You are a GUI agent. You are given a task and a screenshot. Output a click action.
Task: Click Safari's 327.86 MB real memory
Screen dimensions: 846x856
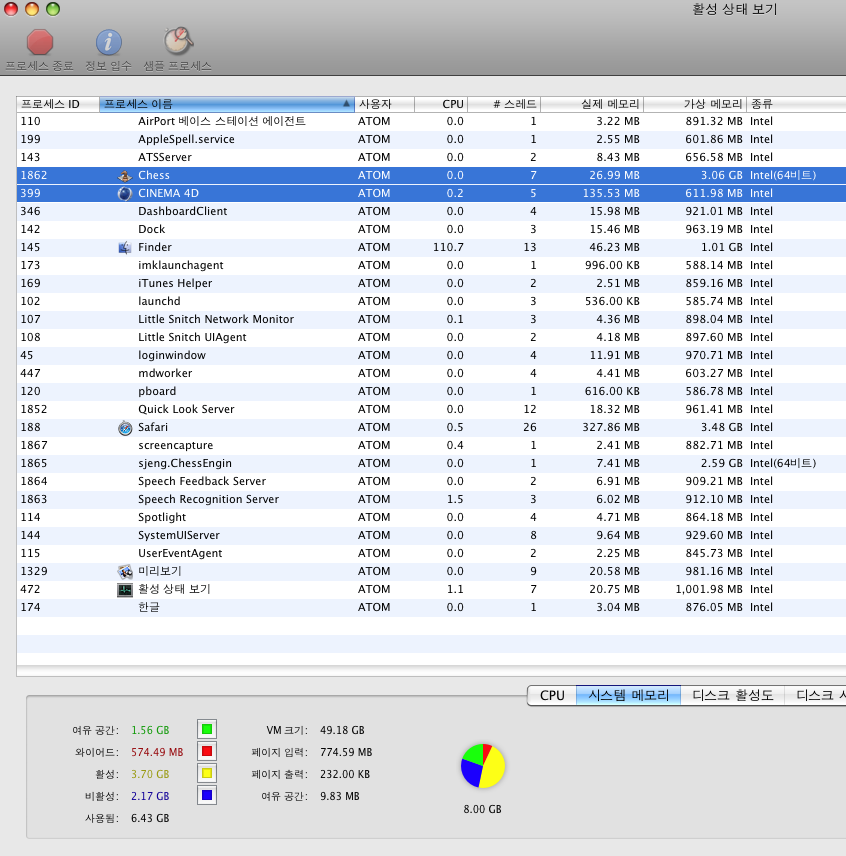point(611,427)
